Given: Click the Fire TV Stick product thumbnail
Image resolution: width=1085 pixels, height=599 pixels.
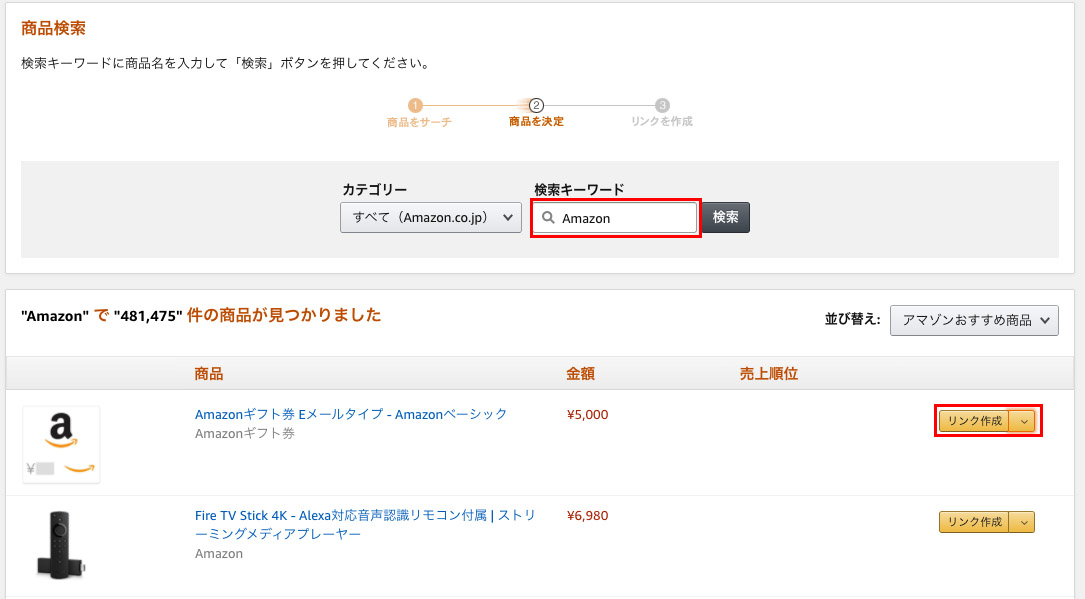Looking at the screenshot, I should 60,544.
